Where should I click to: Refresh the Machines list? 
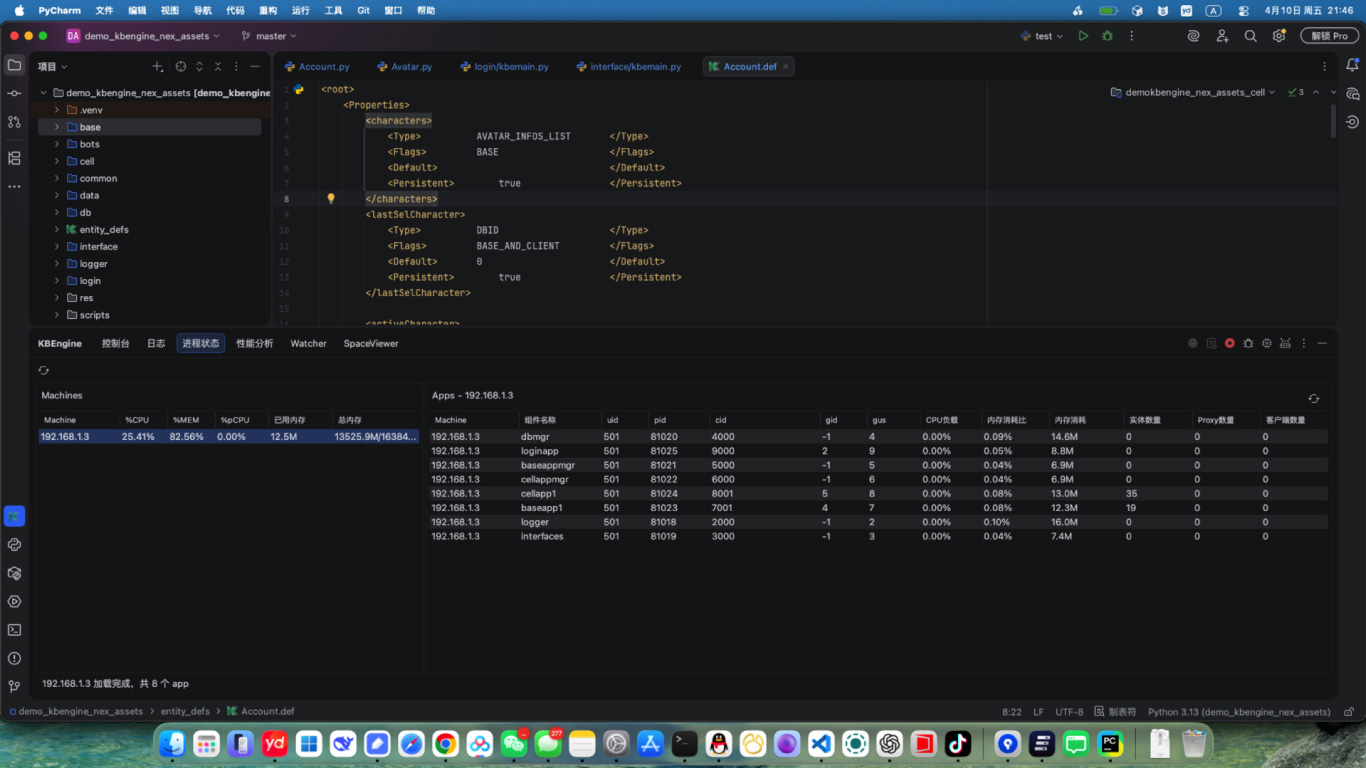point(43,370)
